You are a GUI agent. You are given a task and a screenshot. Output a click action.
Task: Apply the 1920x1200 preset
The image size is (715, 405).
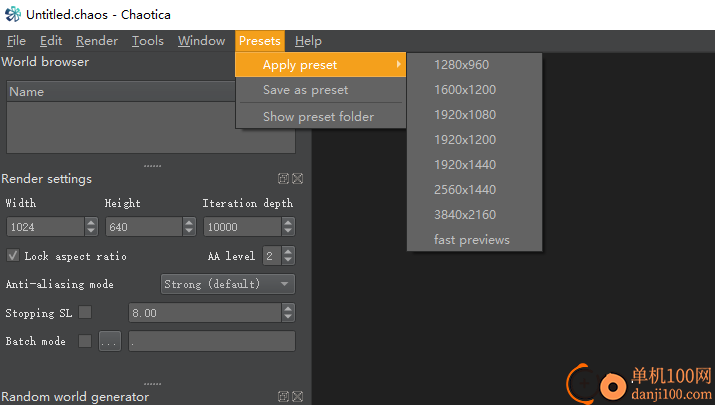pos(474,140)
